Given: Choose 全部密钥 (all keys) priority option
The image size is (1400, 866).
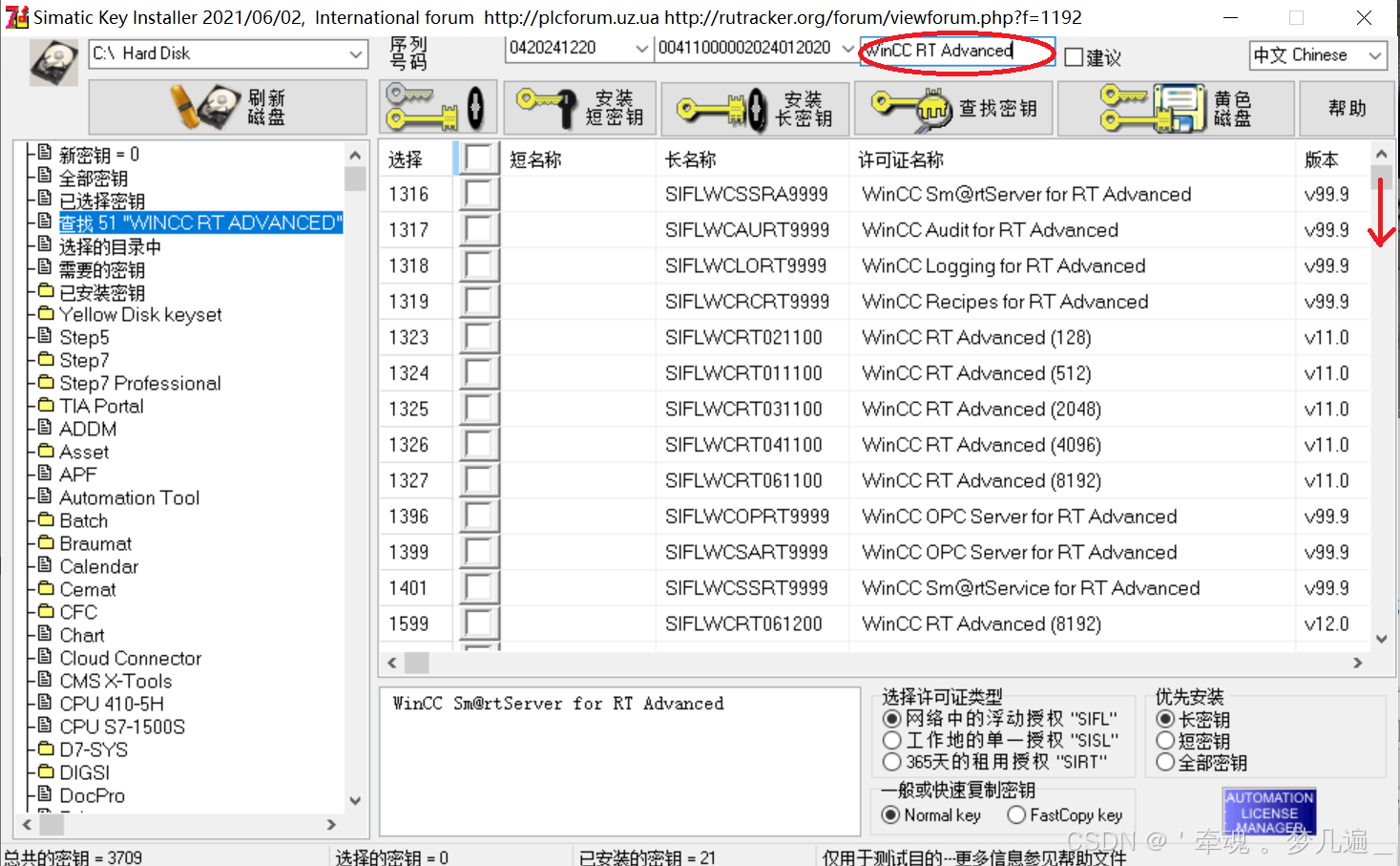Looking at the screenshot, I should (x=1166, y=763).
